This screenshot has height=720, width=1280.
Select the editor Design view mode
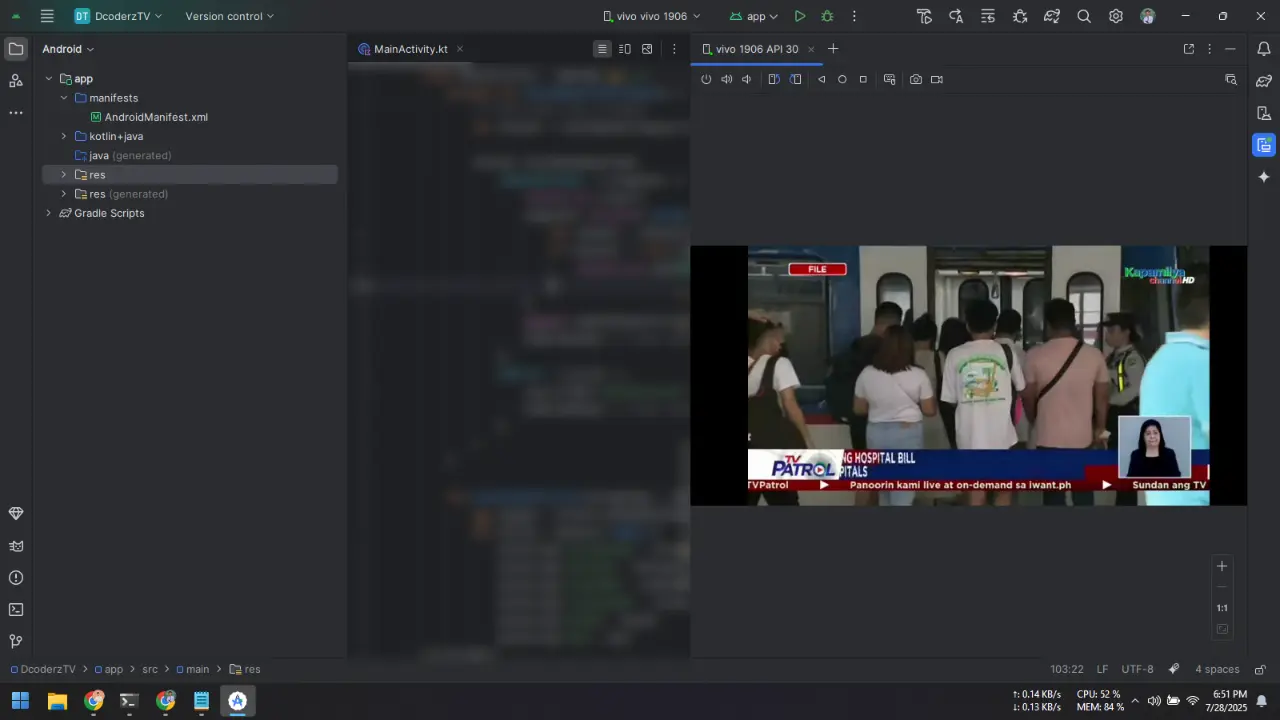(x=647, y=49)
